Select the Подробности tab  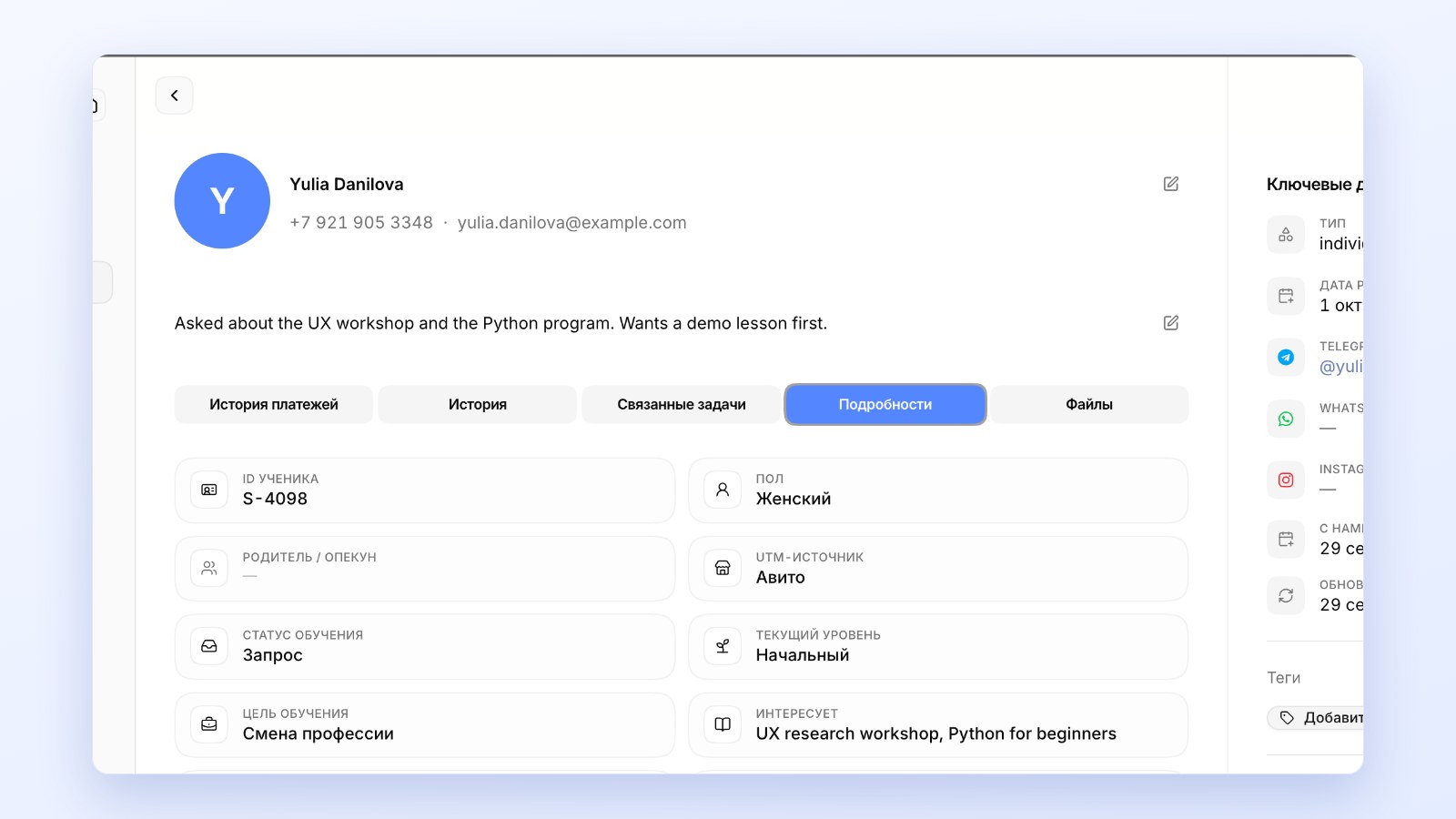885,404
